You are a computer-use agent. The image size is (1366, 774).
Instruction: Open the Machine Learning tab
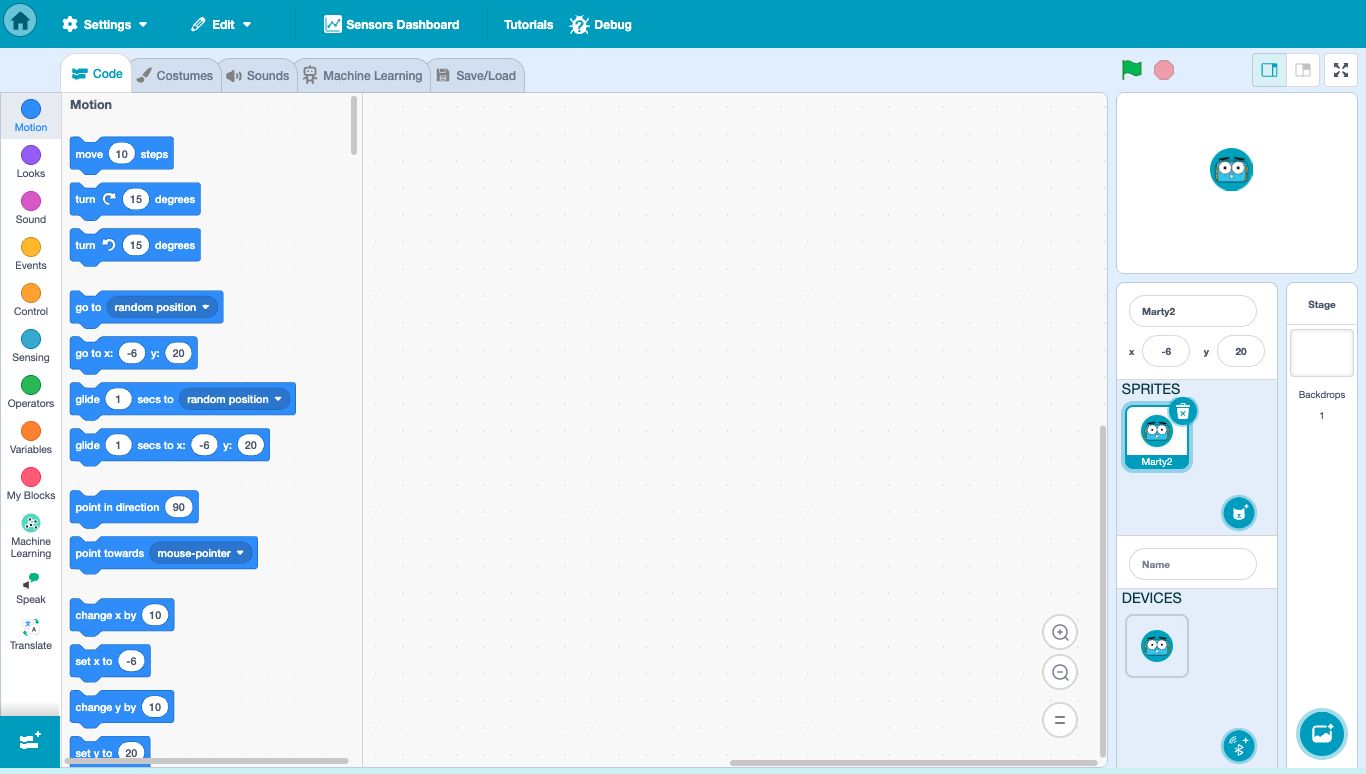pyautogui.click(x=363, y=75)
